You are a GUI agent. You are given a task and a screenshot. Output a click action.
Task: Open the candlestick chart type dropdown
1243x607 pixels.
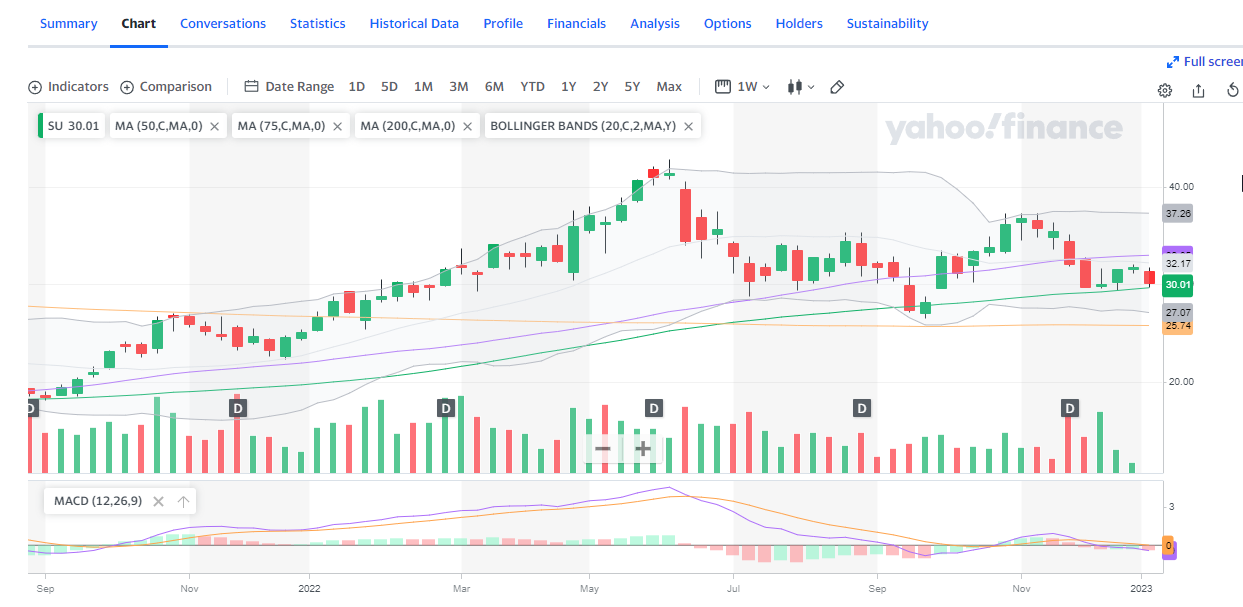(x=800, y=87)
